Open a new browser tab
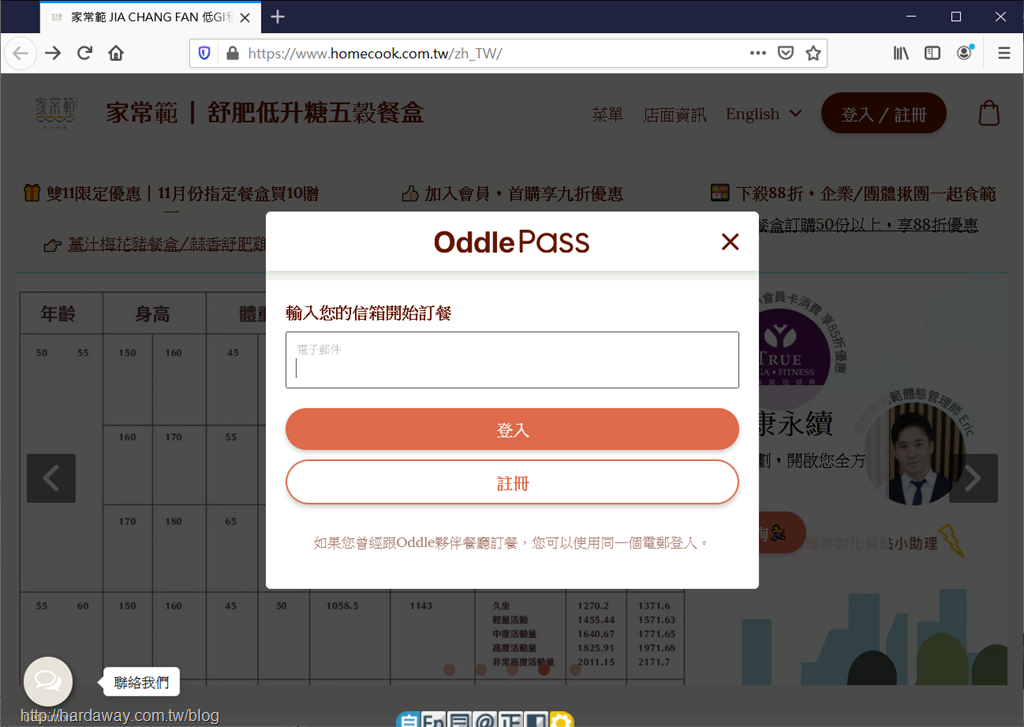This screenshot has height=727, width=1024. (x=278, y=16)
